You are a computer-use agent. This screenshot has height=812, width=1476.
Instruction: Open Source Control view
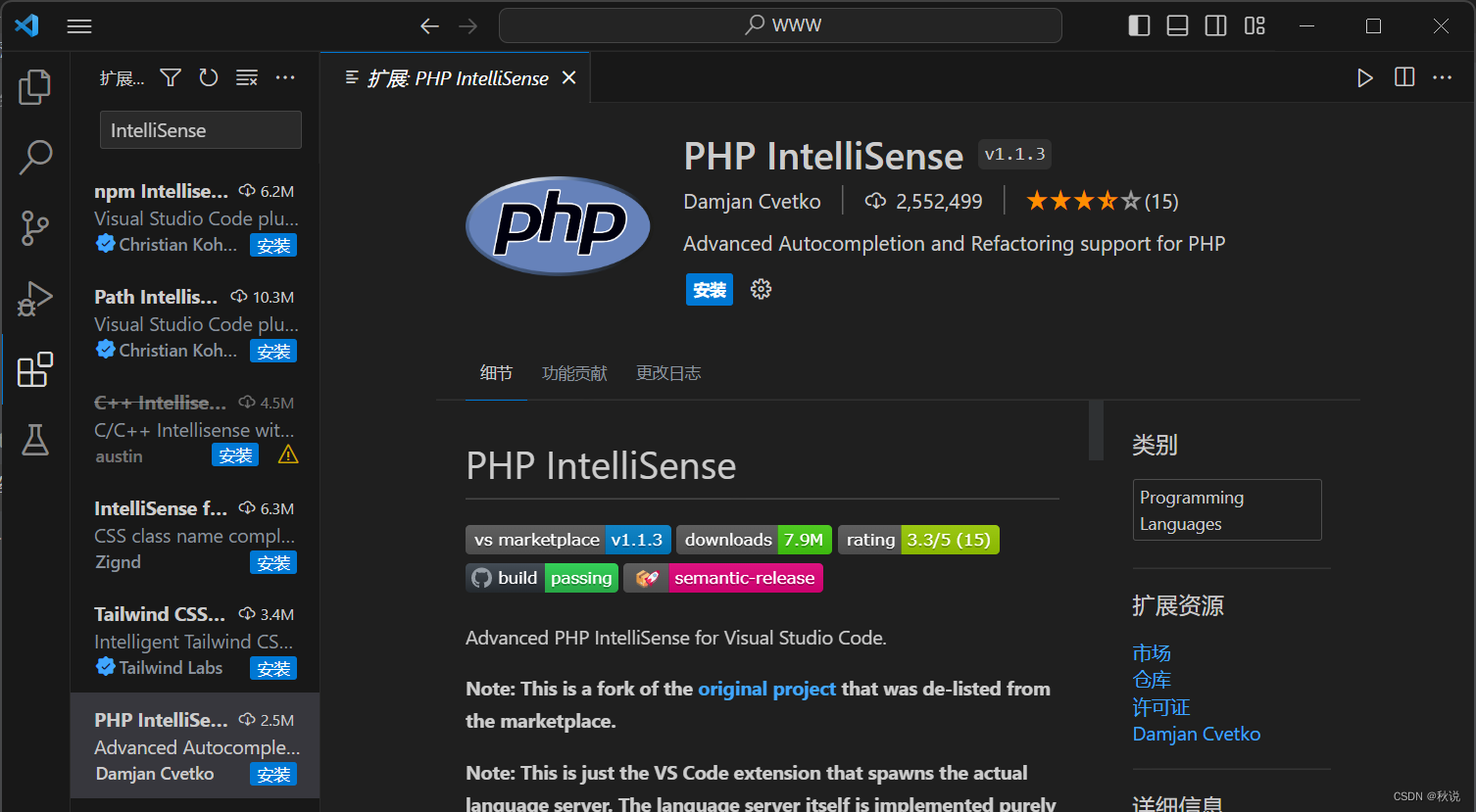tap(35, 227)
